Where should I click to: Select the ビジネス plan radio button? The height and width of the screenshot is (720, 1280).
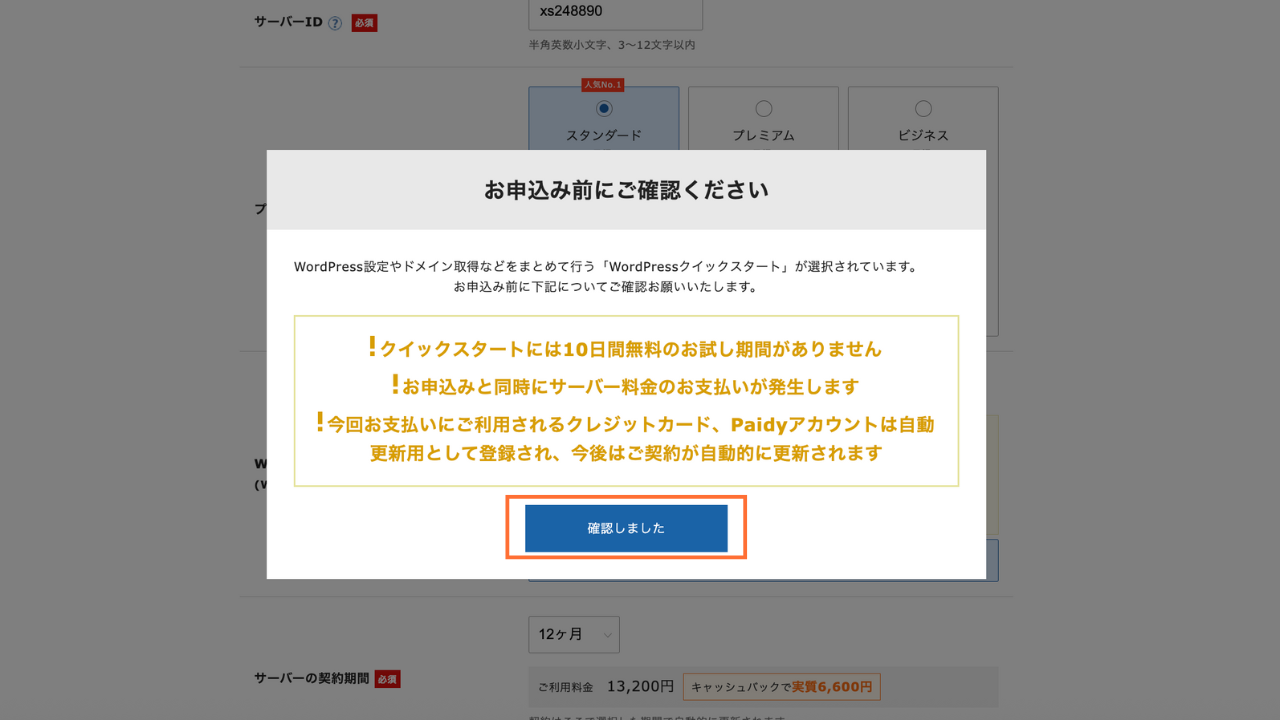tap(924, 109)
